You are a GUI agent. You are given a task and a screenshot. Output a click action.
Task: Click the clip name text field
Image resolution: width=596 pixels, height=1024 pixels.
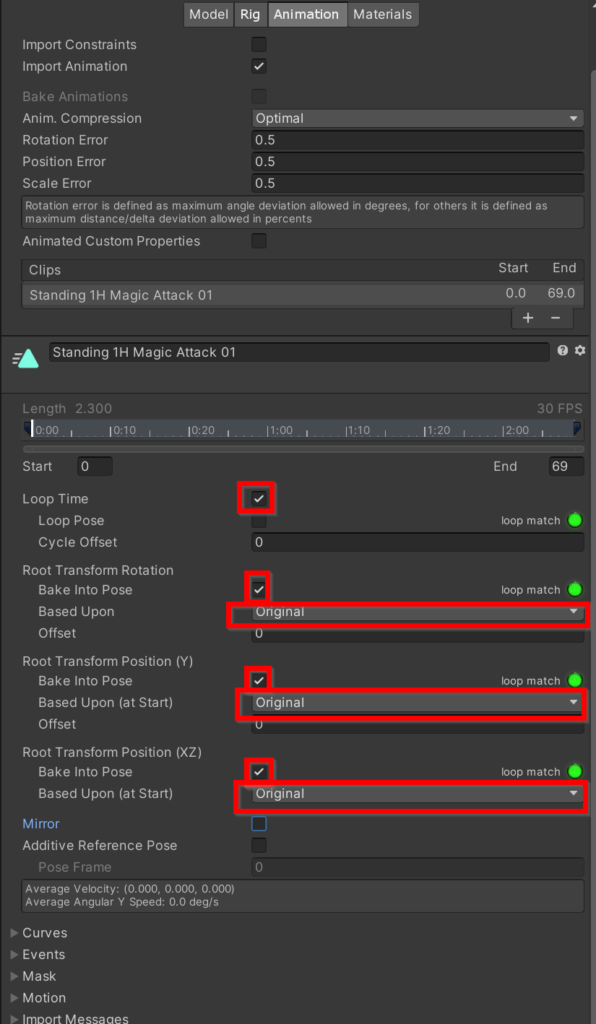pyautogui.click(x=299, y=352)
